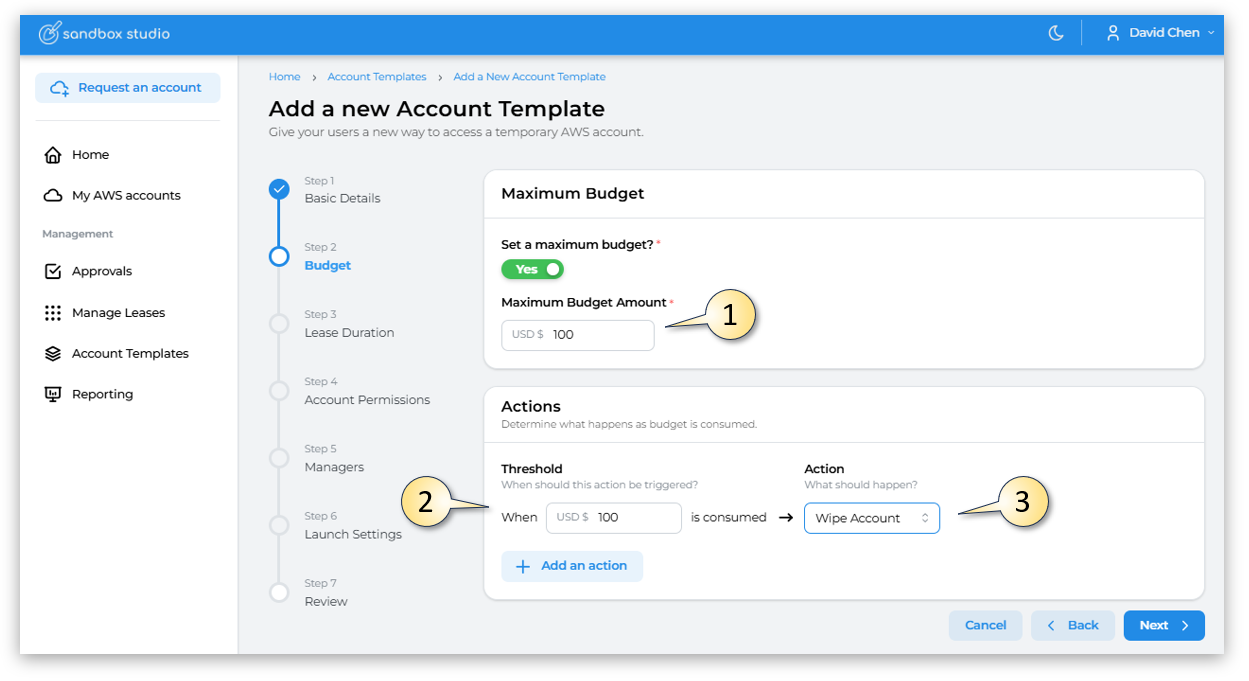Click the user profile avatar icon

click(x=1113, y=33)
